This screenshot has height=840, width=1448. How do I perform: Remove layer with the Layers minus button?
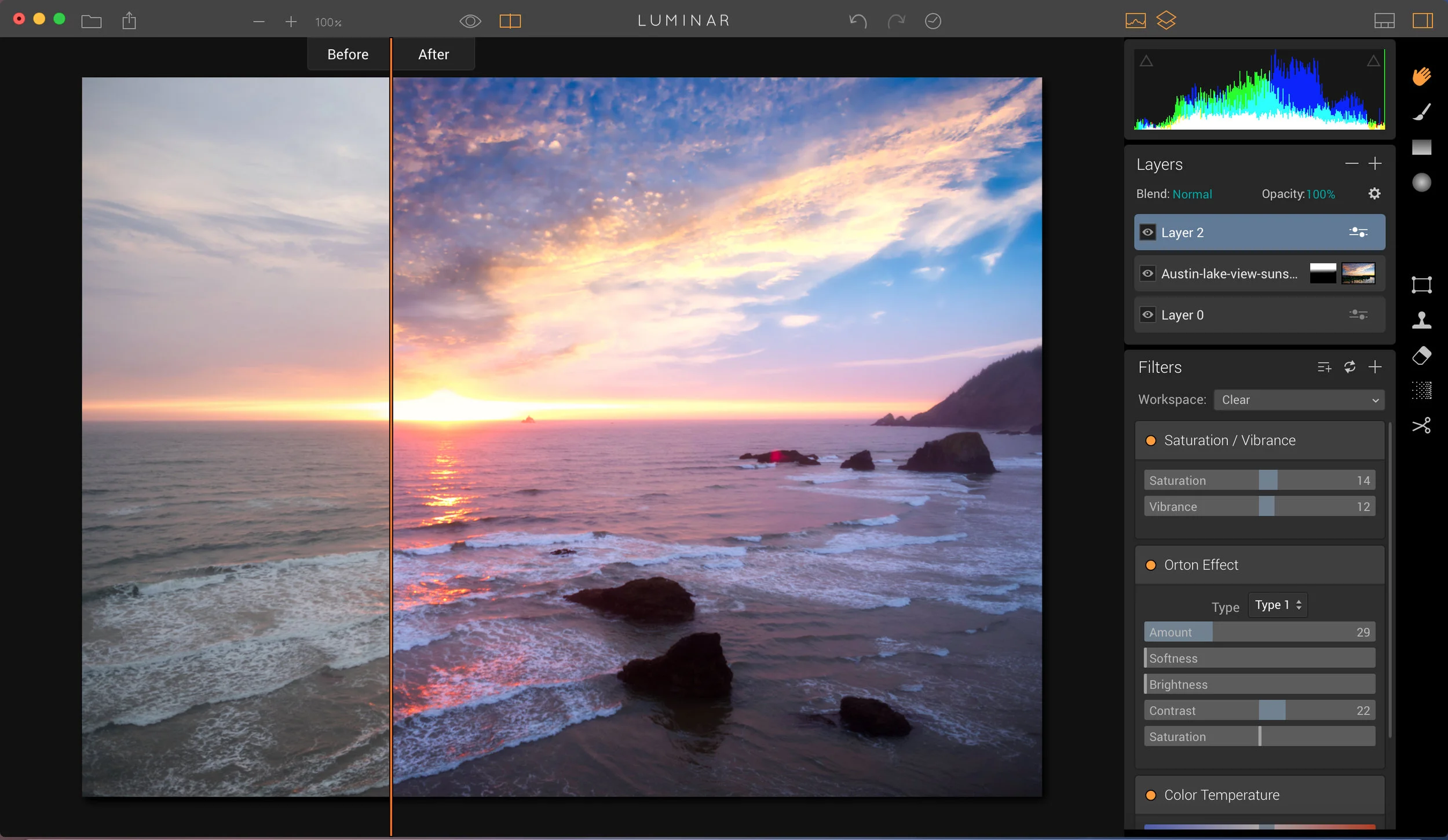pyautogui.click(x=1351, y=164)
